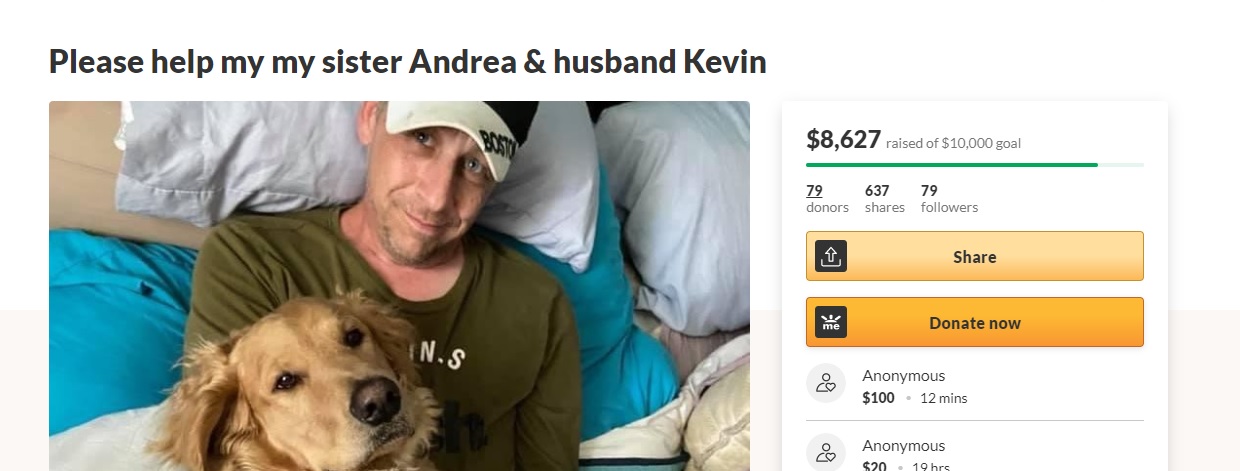The image size is (1240, 471).
Task: Click the $8,627 raised amount
Action: (x=843, y=140)
